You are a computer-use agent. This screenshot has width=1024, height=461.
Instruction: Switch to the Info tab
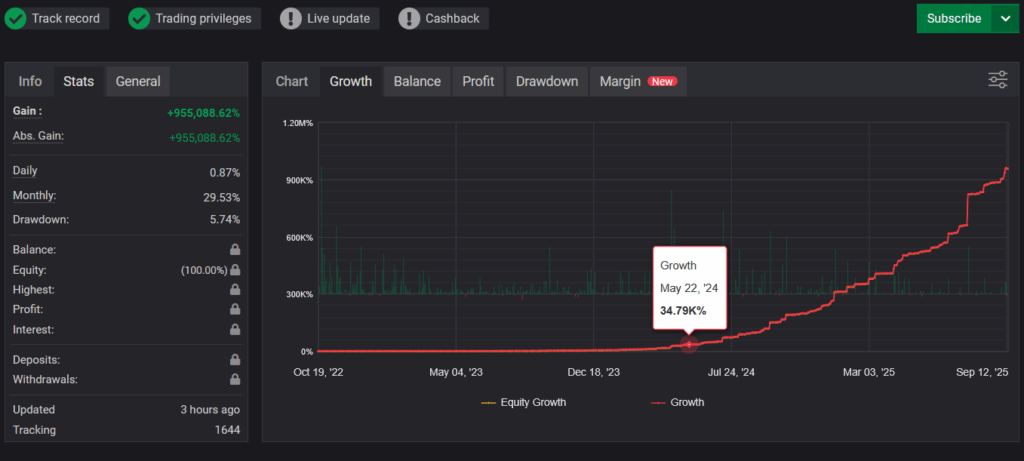coord(30,81)
